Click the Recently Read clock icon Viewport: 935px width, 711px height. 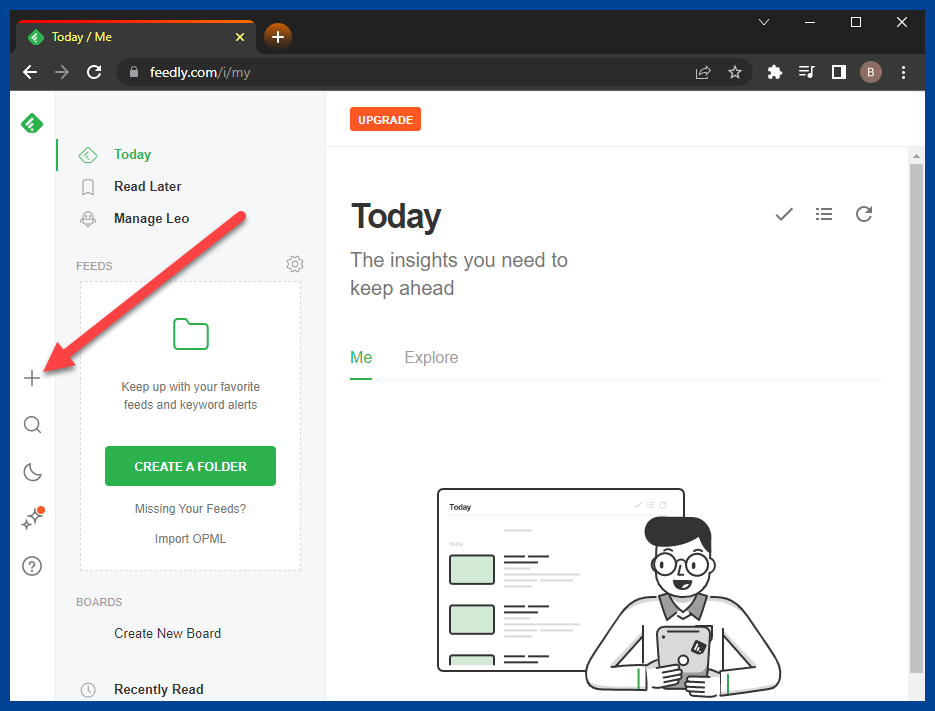click(x=88, y=690)
